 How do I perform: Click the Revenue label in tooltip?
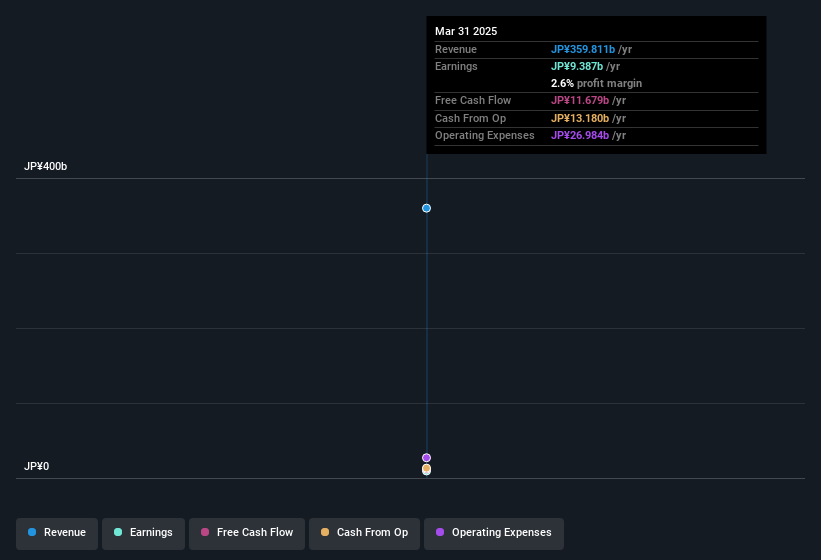(456, 49)
